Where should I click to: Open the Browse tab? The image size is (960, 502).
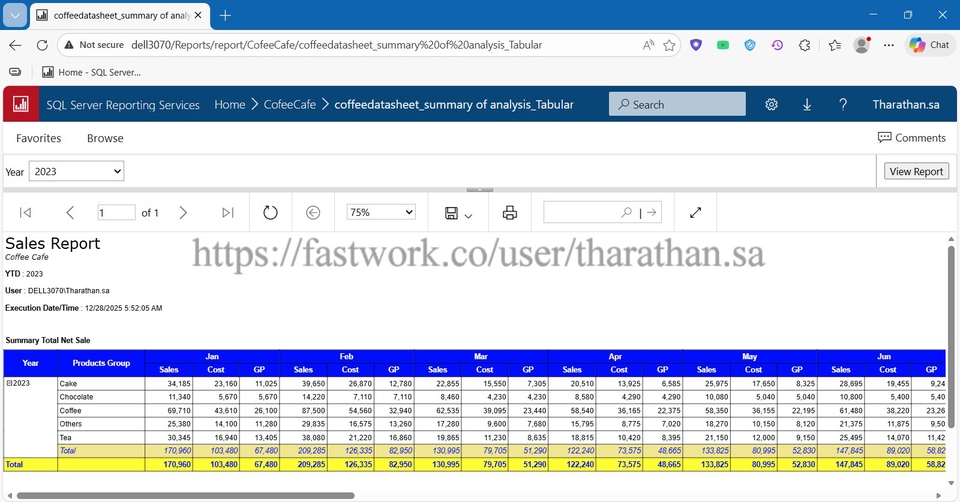tap(105, 138)
